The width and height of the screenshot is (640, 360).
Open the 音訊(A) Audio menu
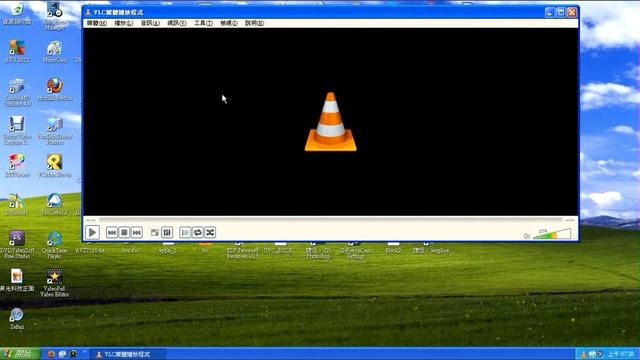(150, 23)
